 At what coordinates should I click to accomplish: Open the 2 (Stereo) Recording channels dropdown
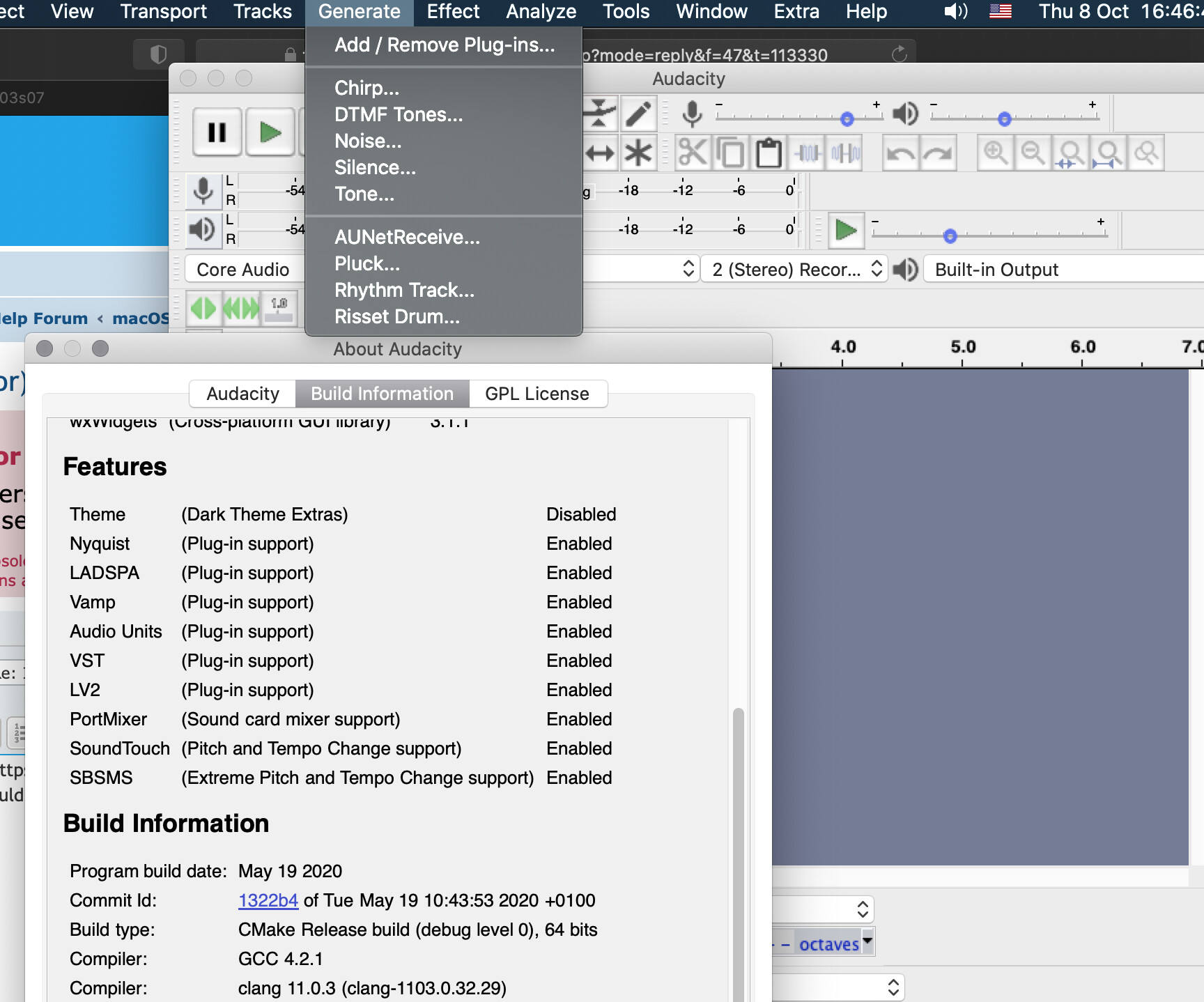[794, 270]
